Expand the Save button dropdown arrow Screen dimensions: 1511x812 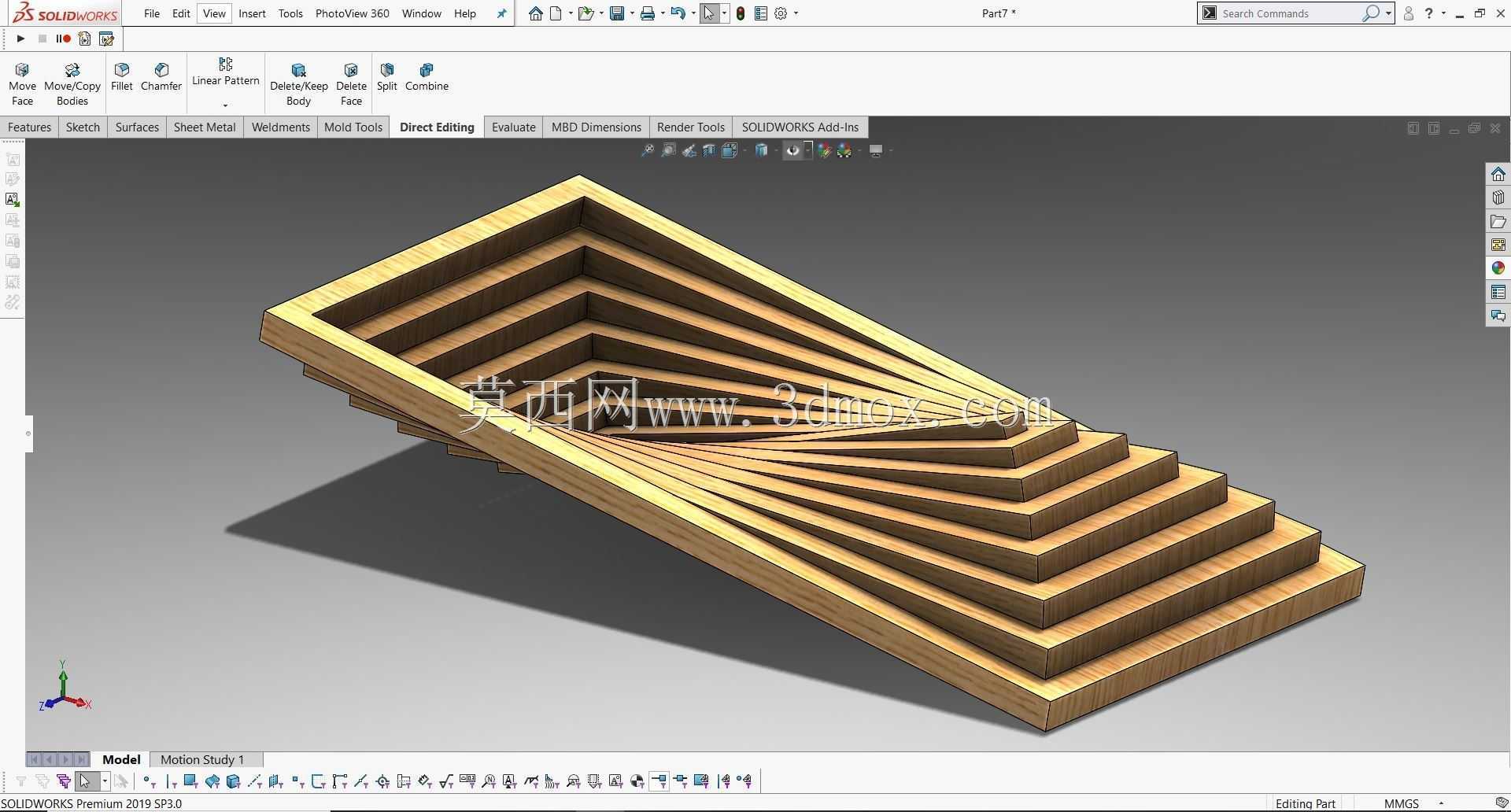632,13
